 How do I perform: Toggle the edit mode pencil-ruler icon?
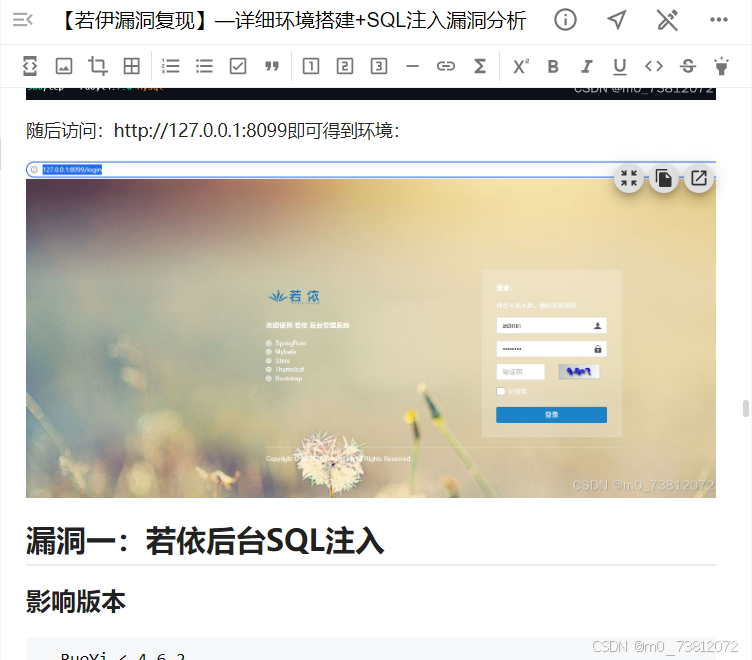tap(667, 20)
